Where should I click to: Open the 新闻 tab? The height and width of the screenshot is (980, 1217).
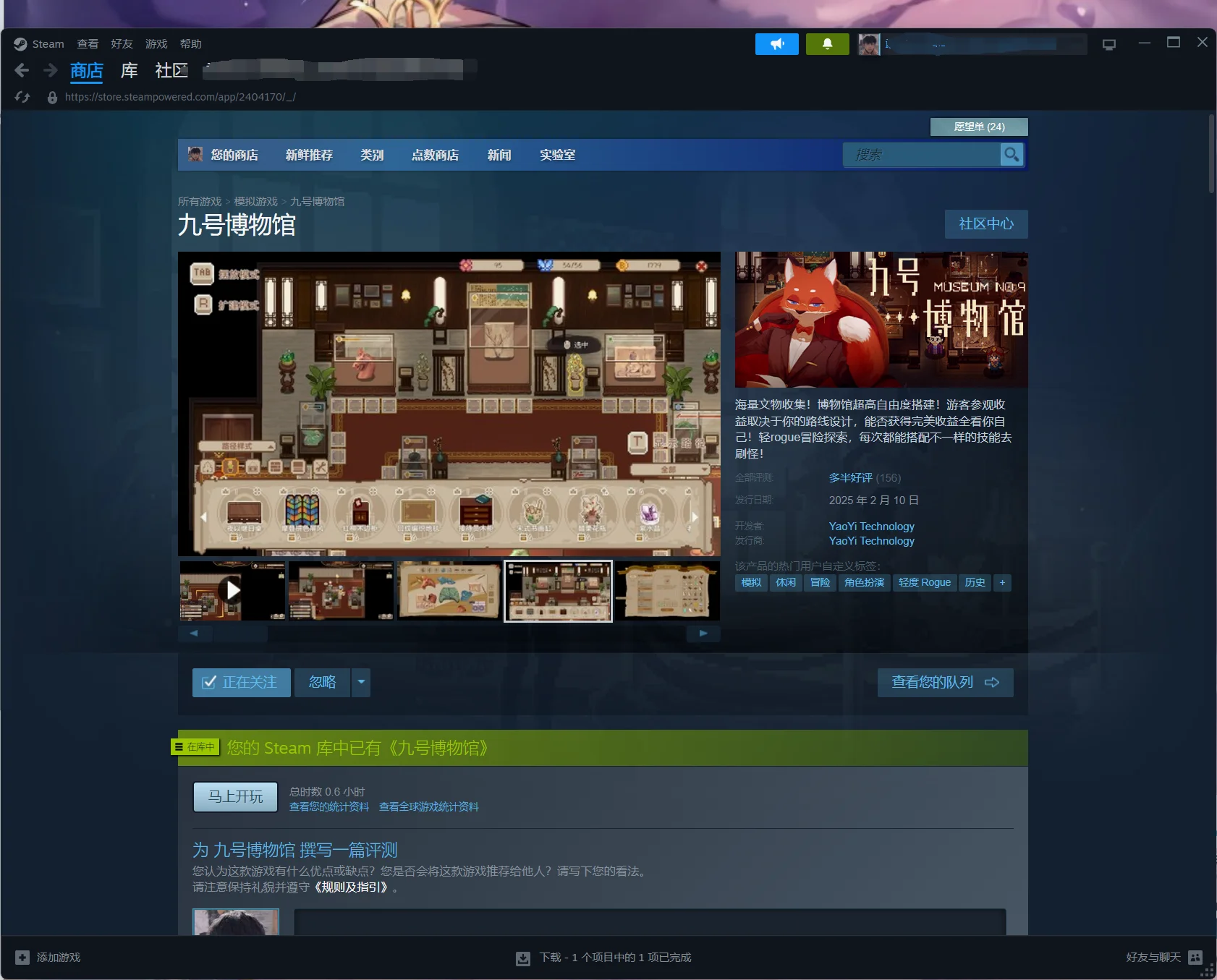click(x=499, y=155)
